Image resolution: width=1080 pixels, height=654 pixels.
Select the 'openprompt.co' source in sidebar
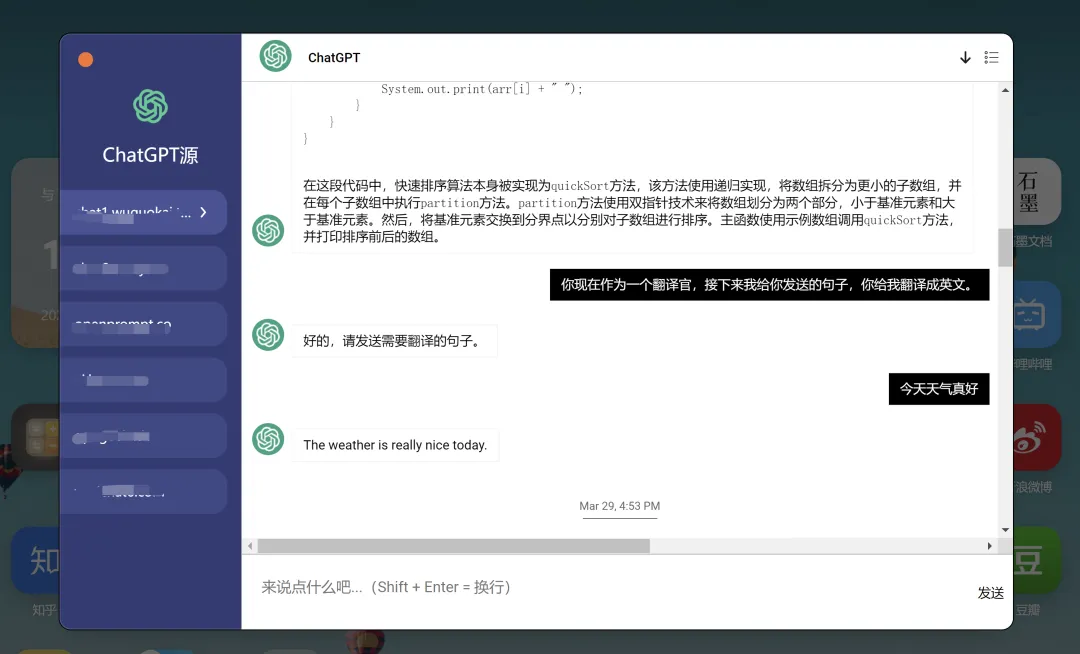(143, 324)
